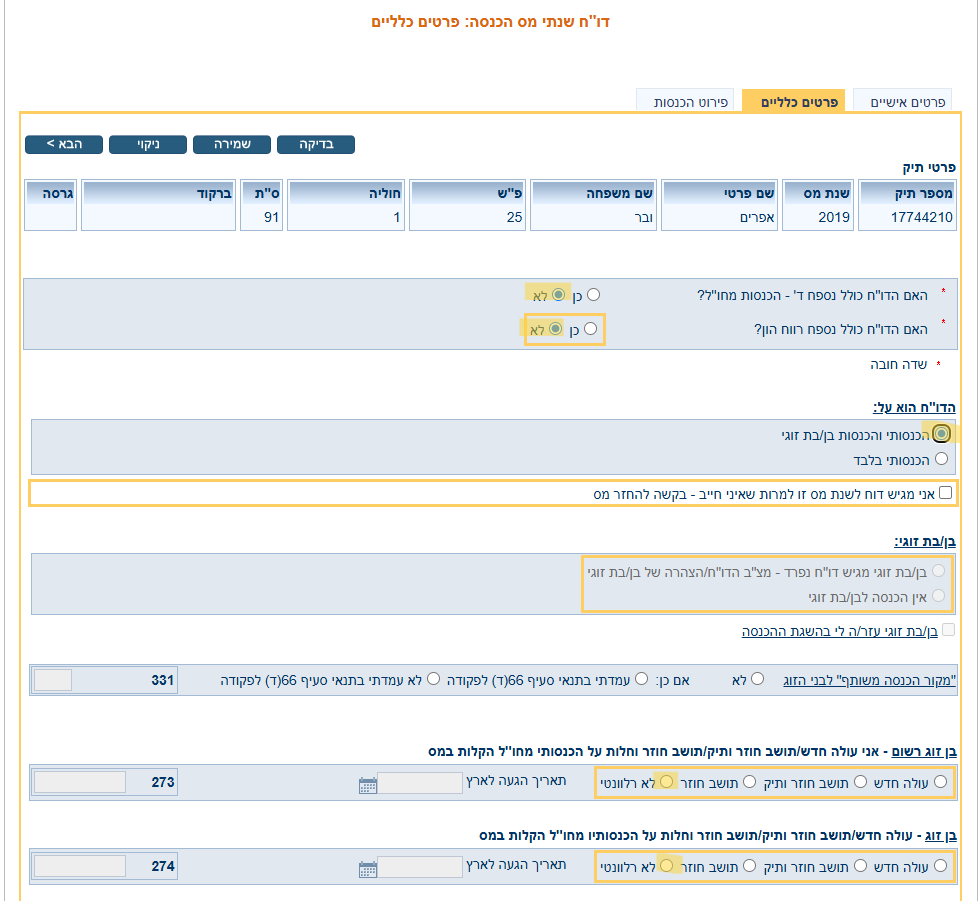This screenshot has width=979, height=901.
Task: Click the בדיקה button
Action: (316, 144)
